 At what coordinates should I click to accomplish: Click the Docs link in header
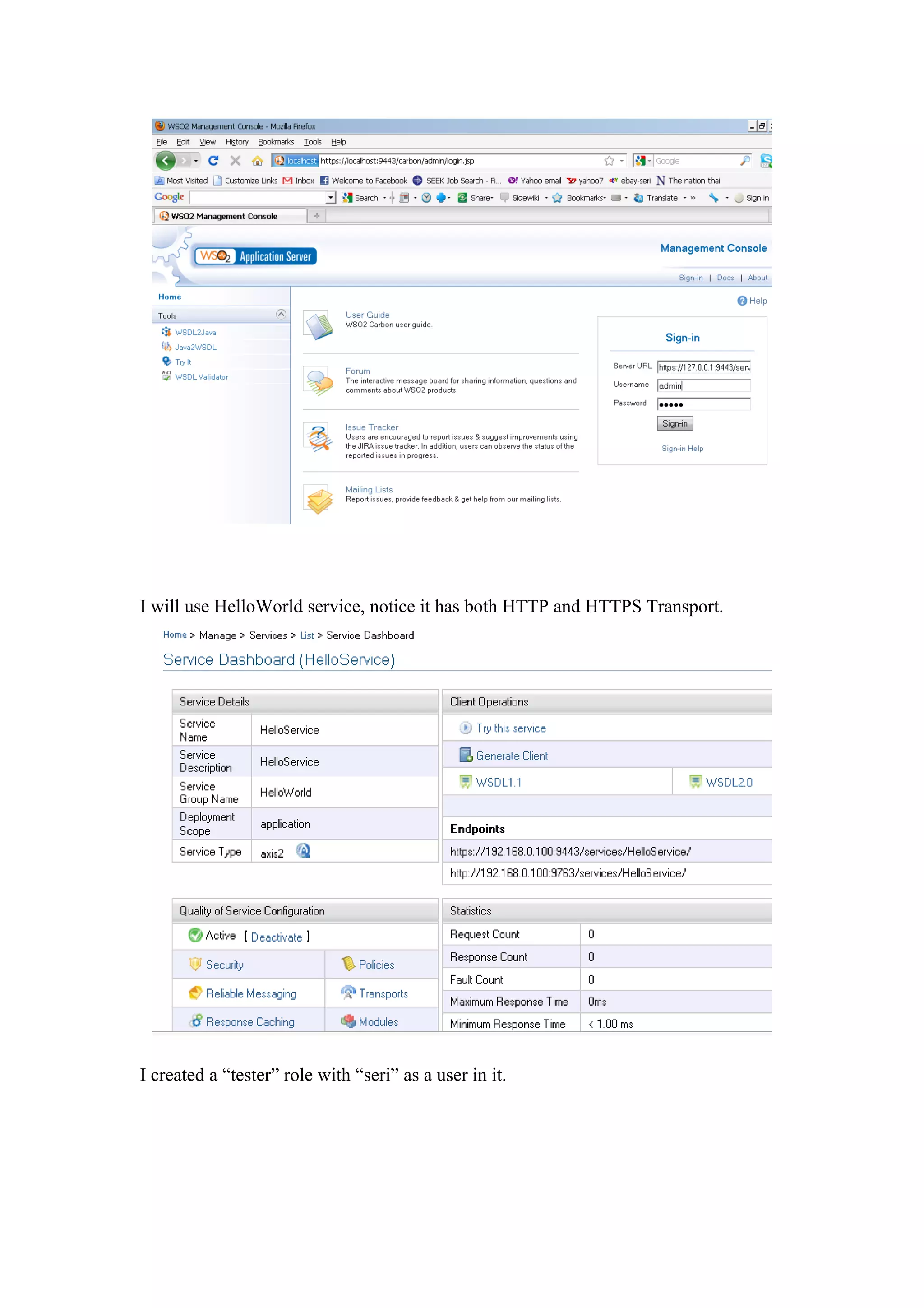(x=725, y=278)
